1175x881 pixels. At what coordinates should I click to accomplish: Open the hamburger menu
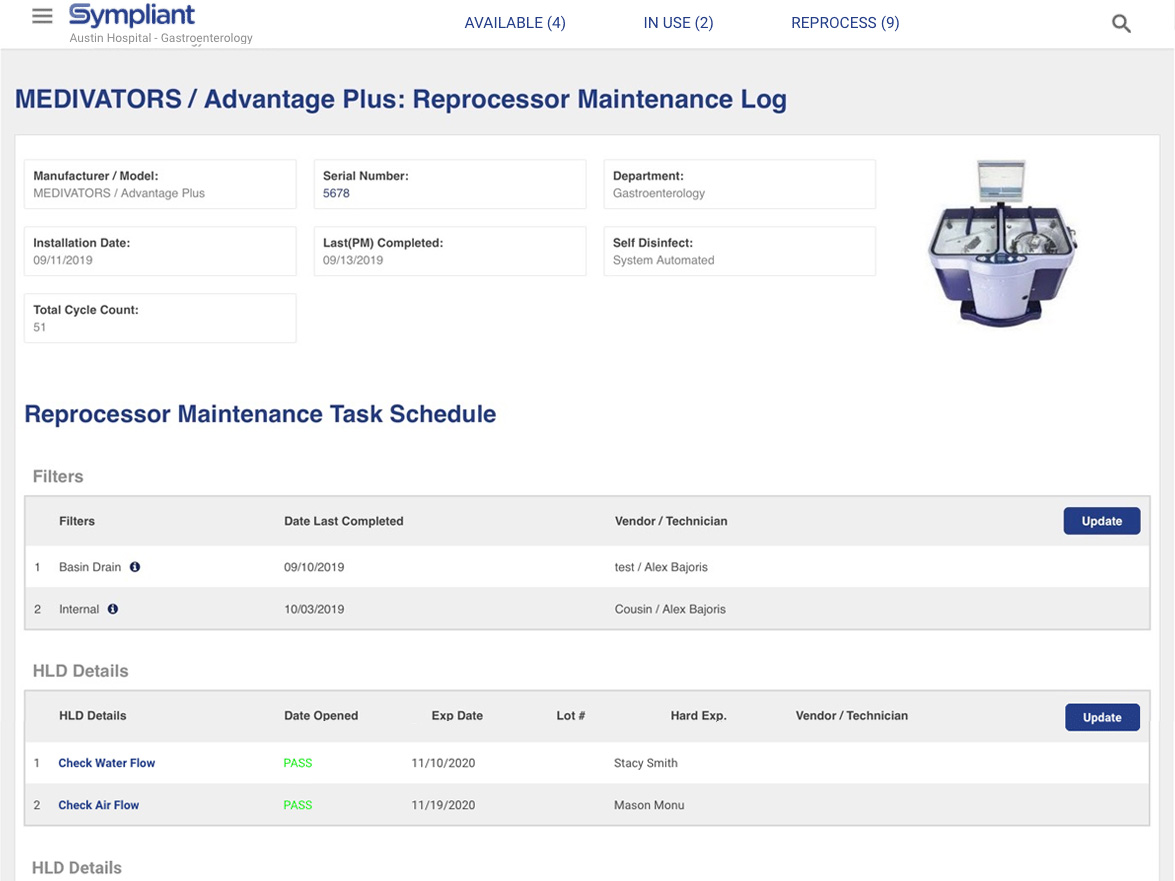tap(42, 16)
